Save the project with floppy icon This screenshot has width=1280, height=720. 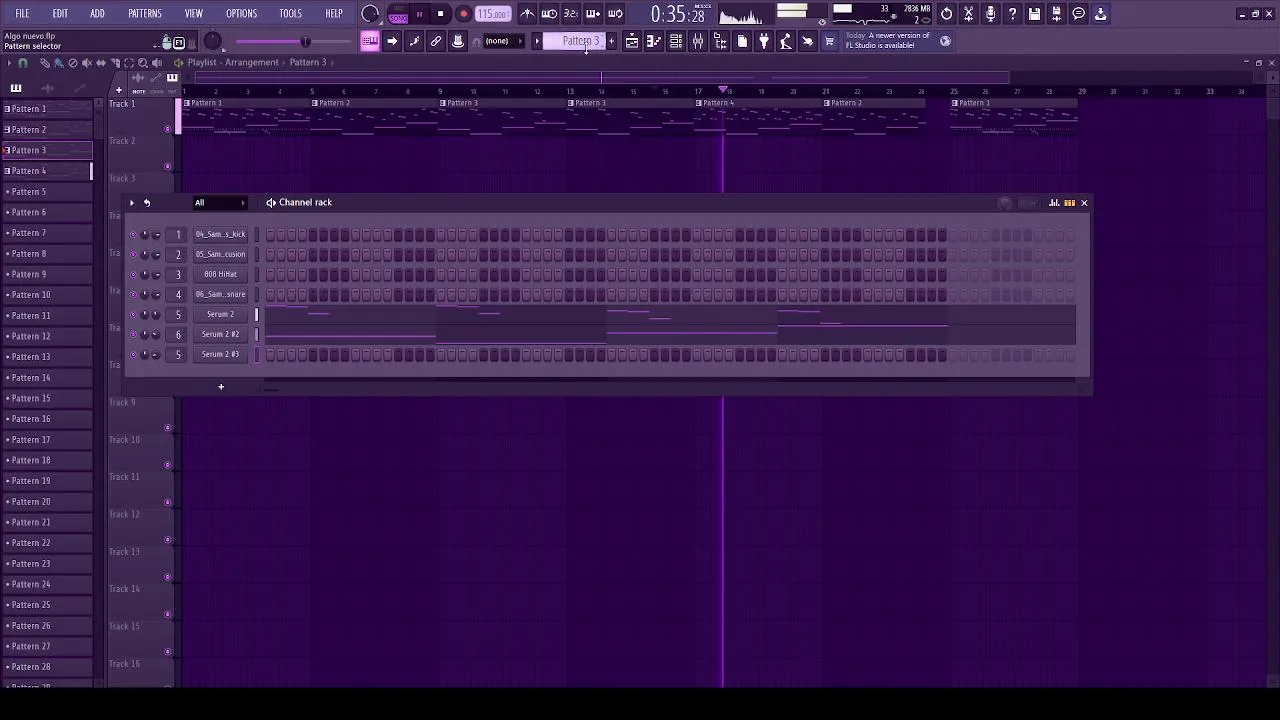point(1034,14)
